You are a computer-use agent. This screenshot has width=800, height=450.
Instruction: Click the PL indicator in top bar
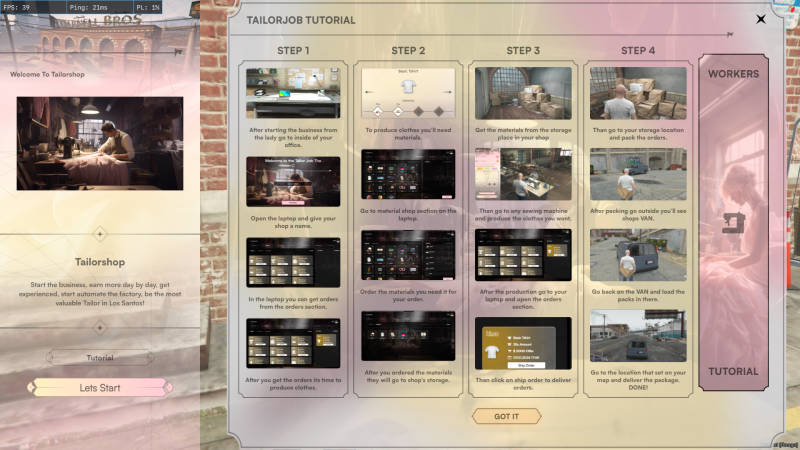coord(148,7)
